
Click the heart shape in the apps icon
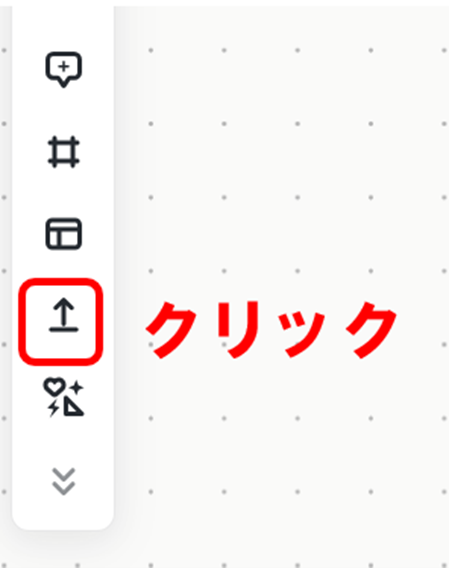click(x=55, y=387)
